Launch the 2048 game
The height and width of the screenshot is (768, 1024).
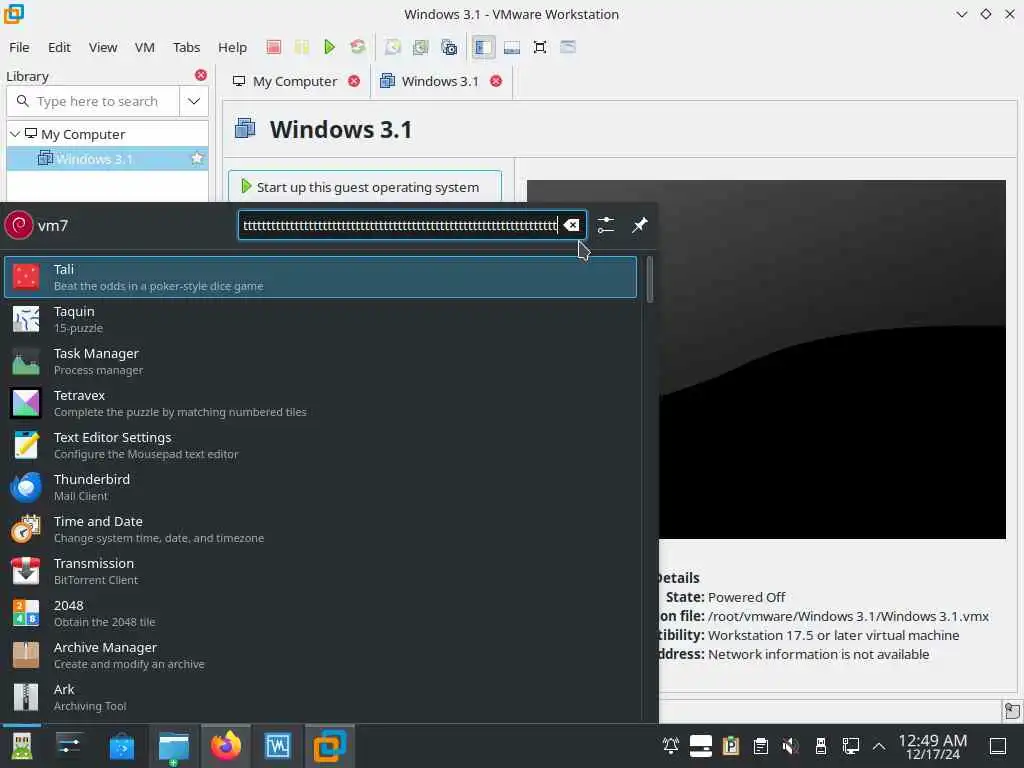point(320,613)
